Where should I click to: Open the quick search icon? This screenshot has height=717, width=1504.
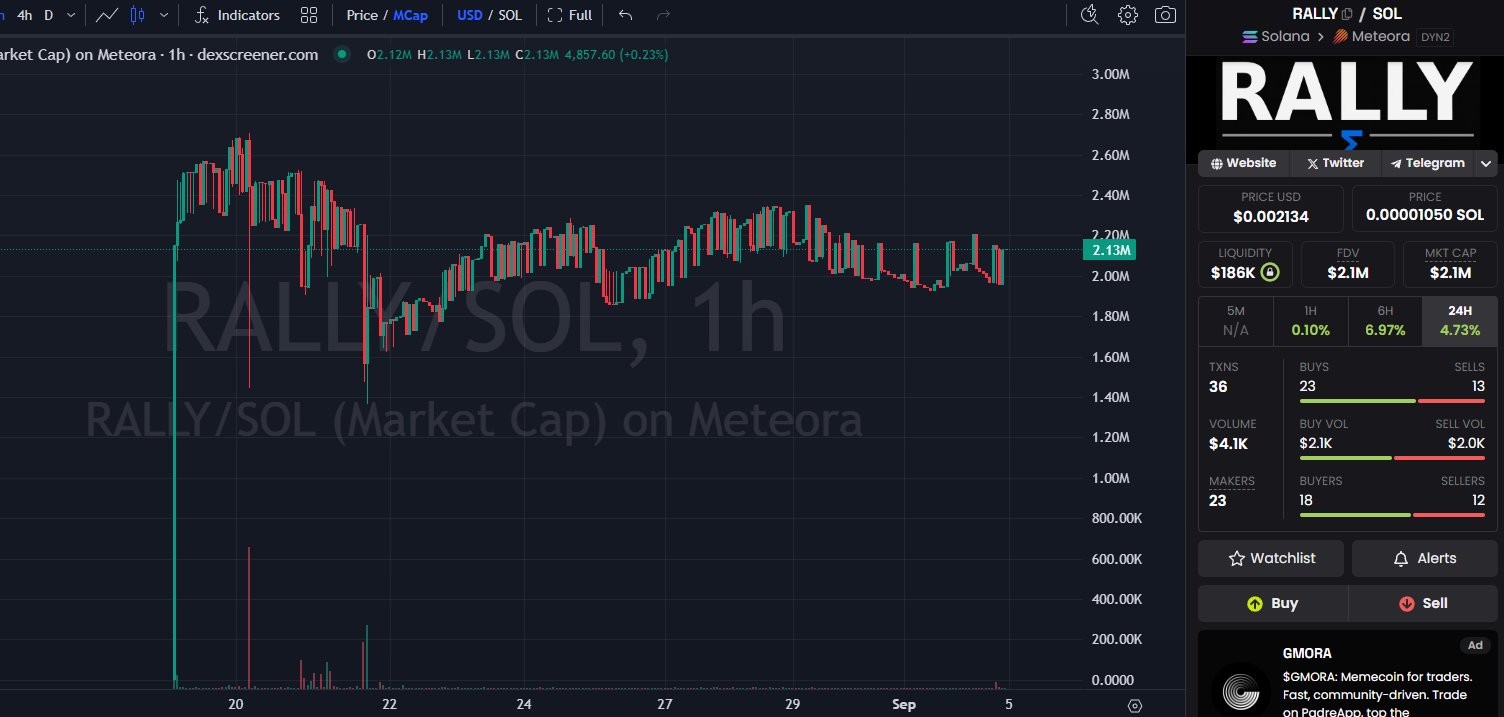point(1091,15)
